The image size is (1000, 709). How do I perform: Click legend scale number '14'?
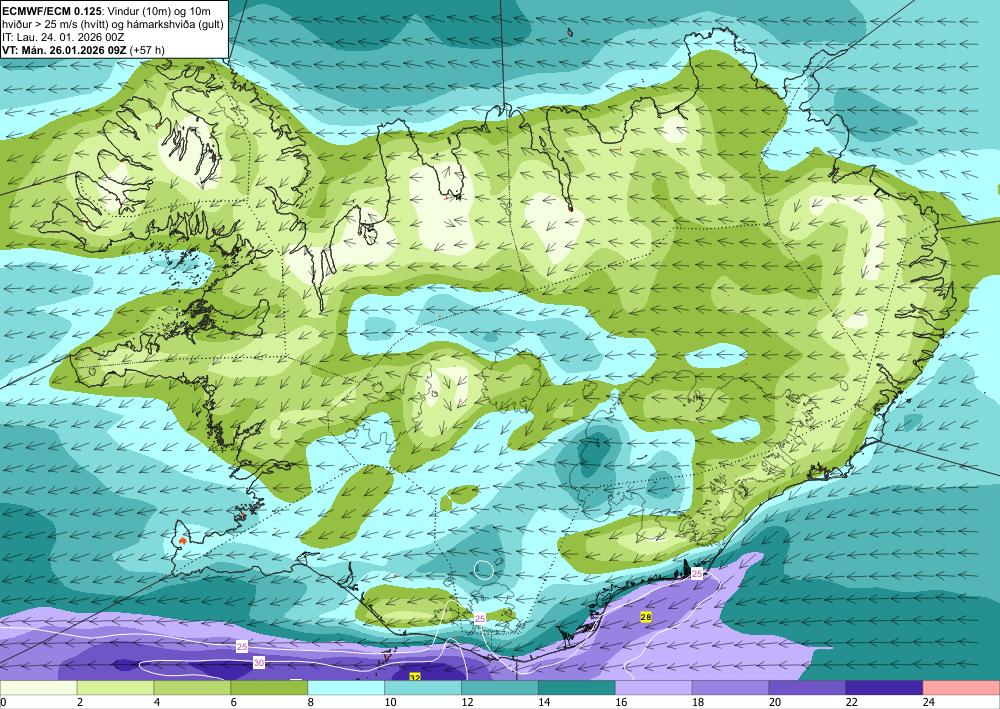click(544, 702)
